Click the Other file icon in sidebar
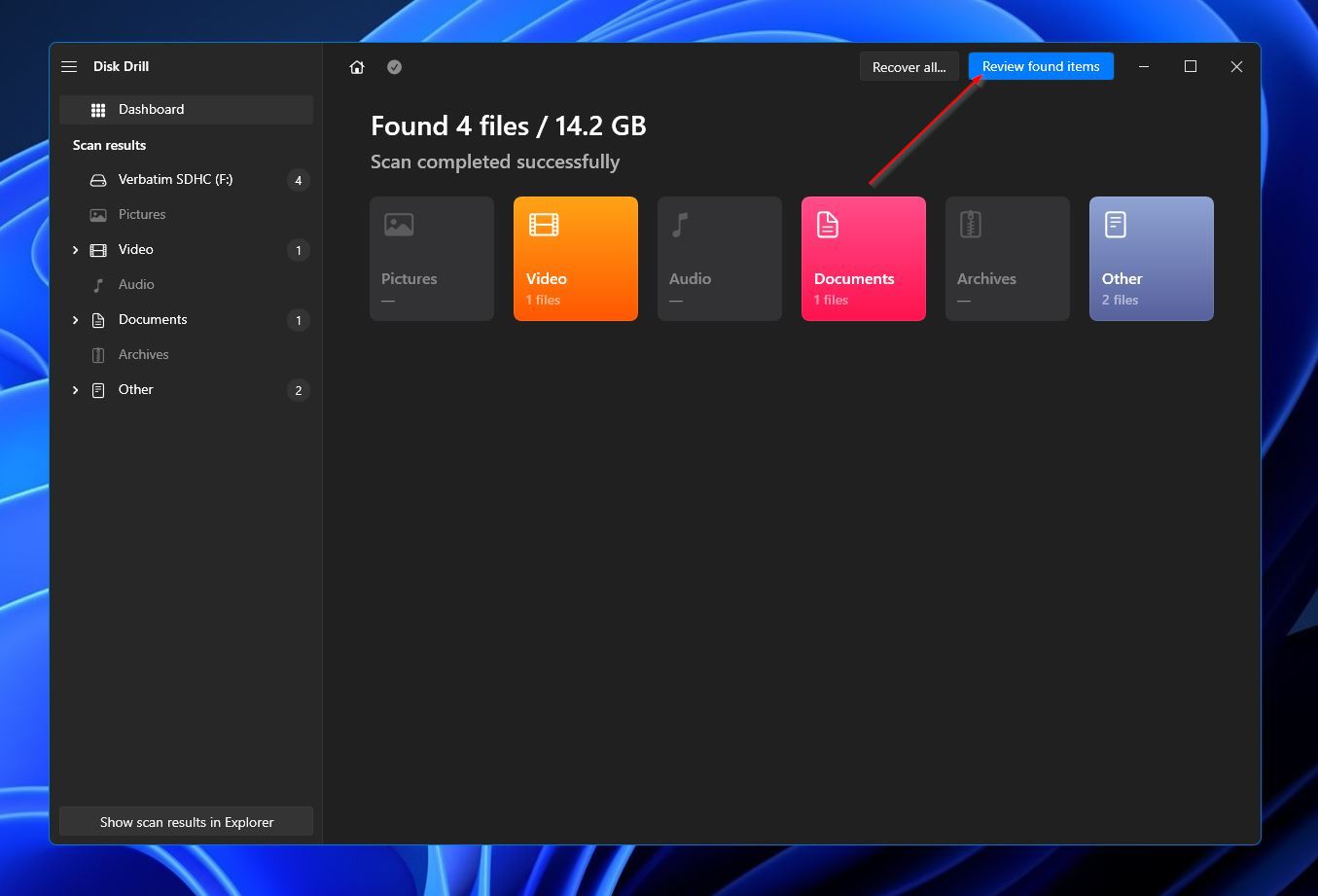 tap(98, 390)
